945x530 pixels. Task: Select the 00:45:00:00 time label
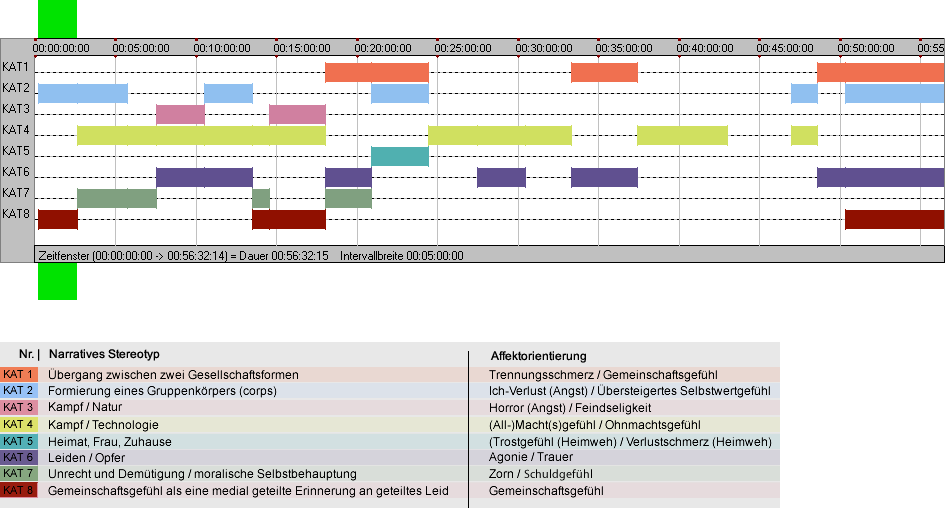point(785,48)
